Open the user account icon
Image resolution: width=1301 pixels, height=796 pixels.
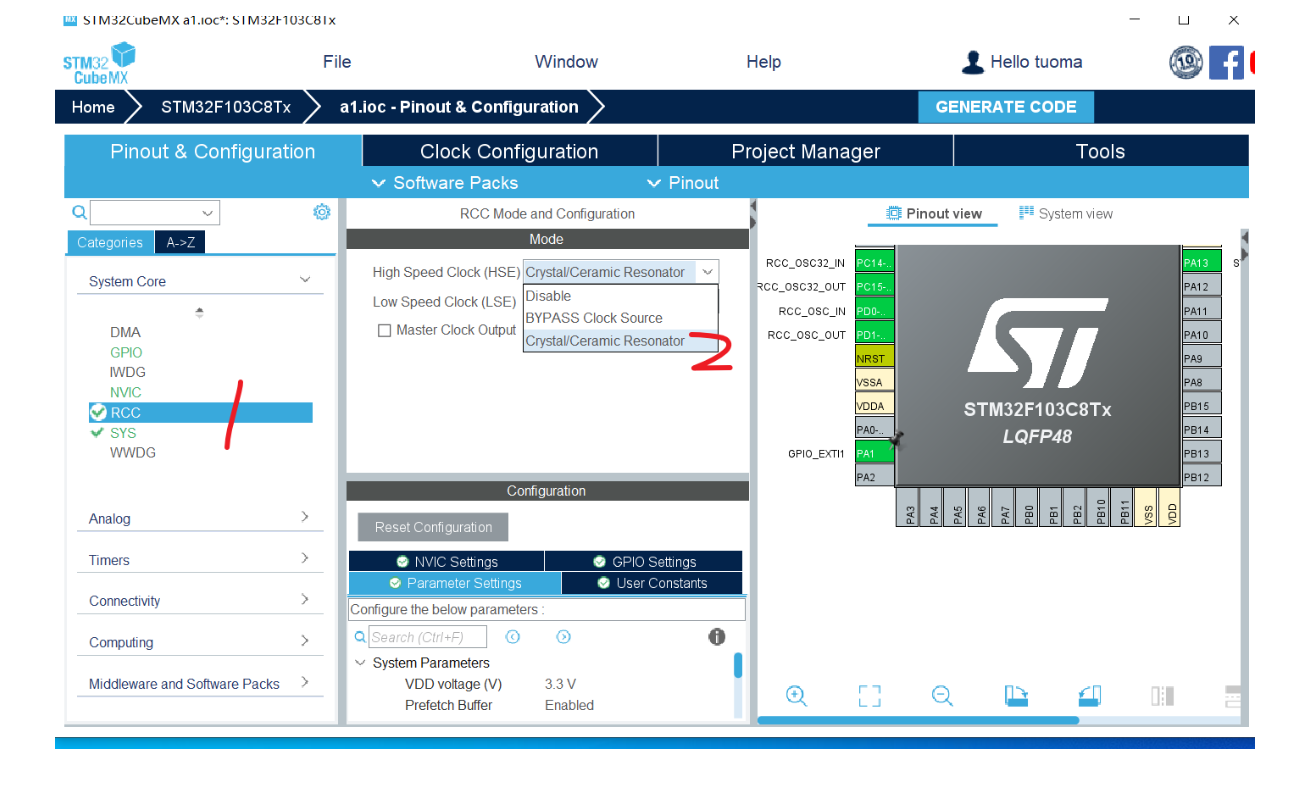point(972,62)
